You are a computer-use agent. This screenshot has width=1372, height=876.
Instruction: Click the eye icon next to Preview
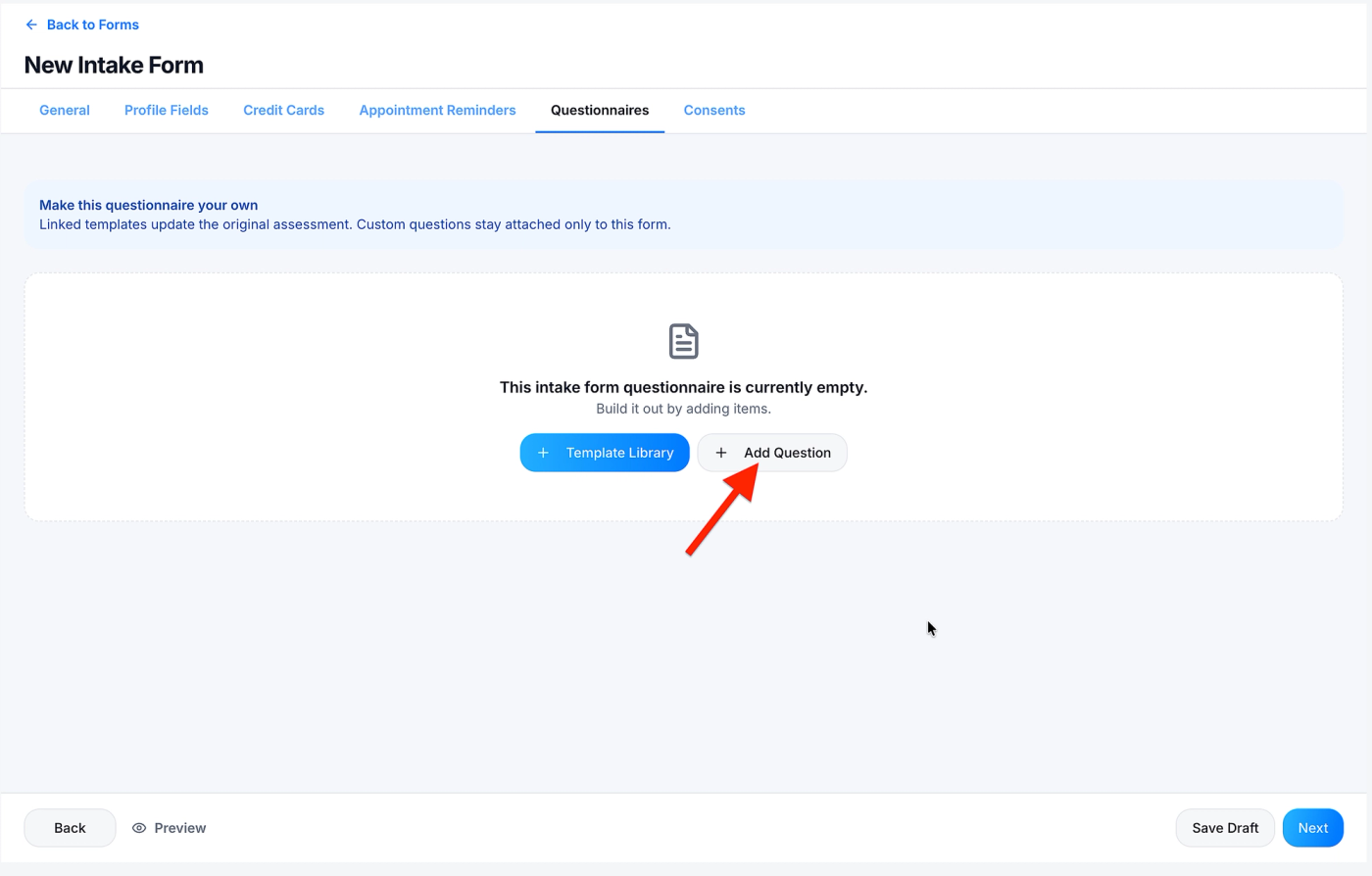139,828
